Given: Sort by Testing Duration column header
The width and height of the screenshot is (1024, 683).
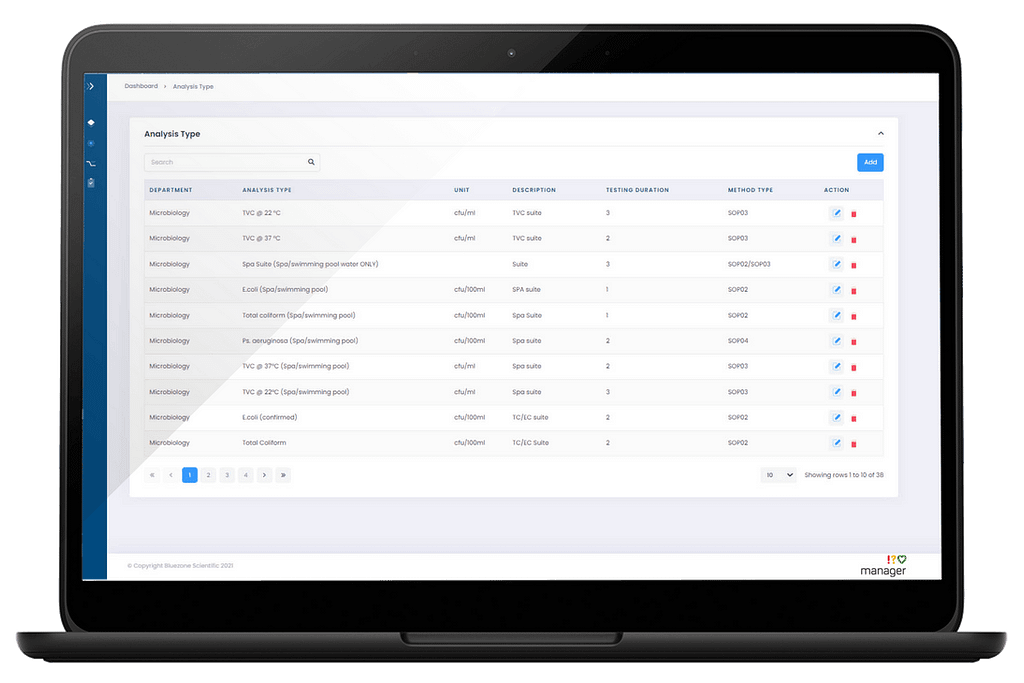Looking at the screenshot, I should point(637,190).
